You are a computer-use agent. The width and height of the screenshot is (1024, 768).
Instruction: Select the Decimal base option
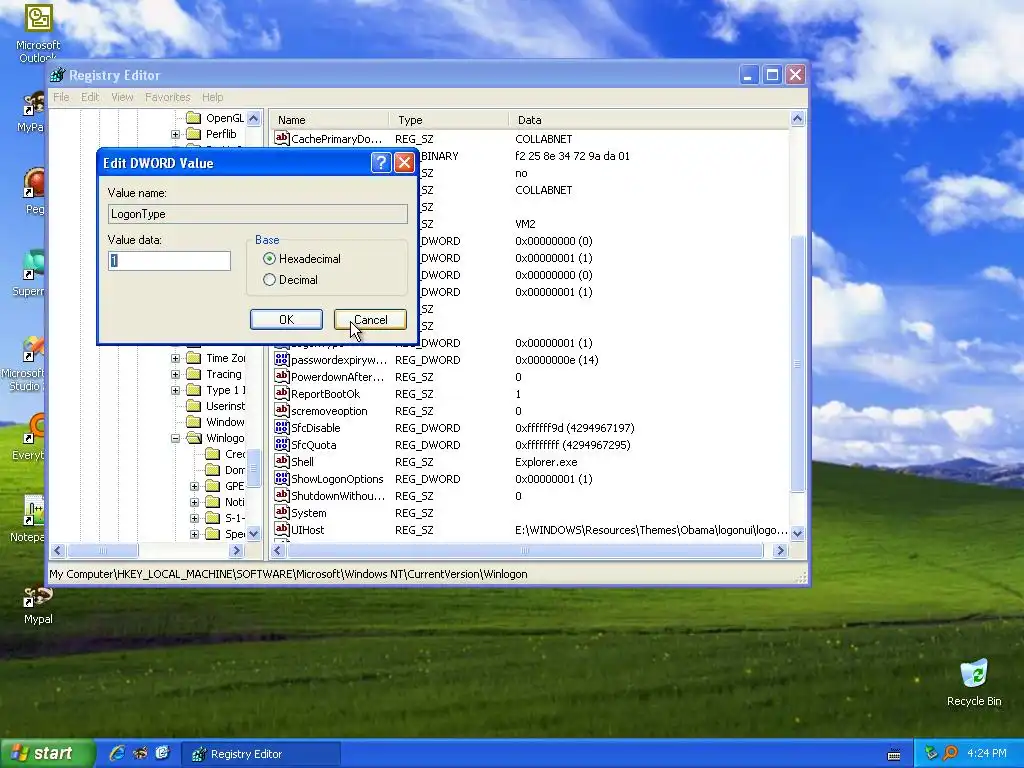290,280
